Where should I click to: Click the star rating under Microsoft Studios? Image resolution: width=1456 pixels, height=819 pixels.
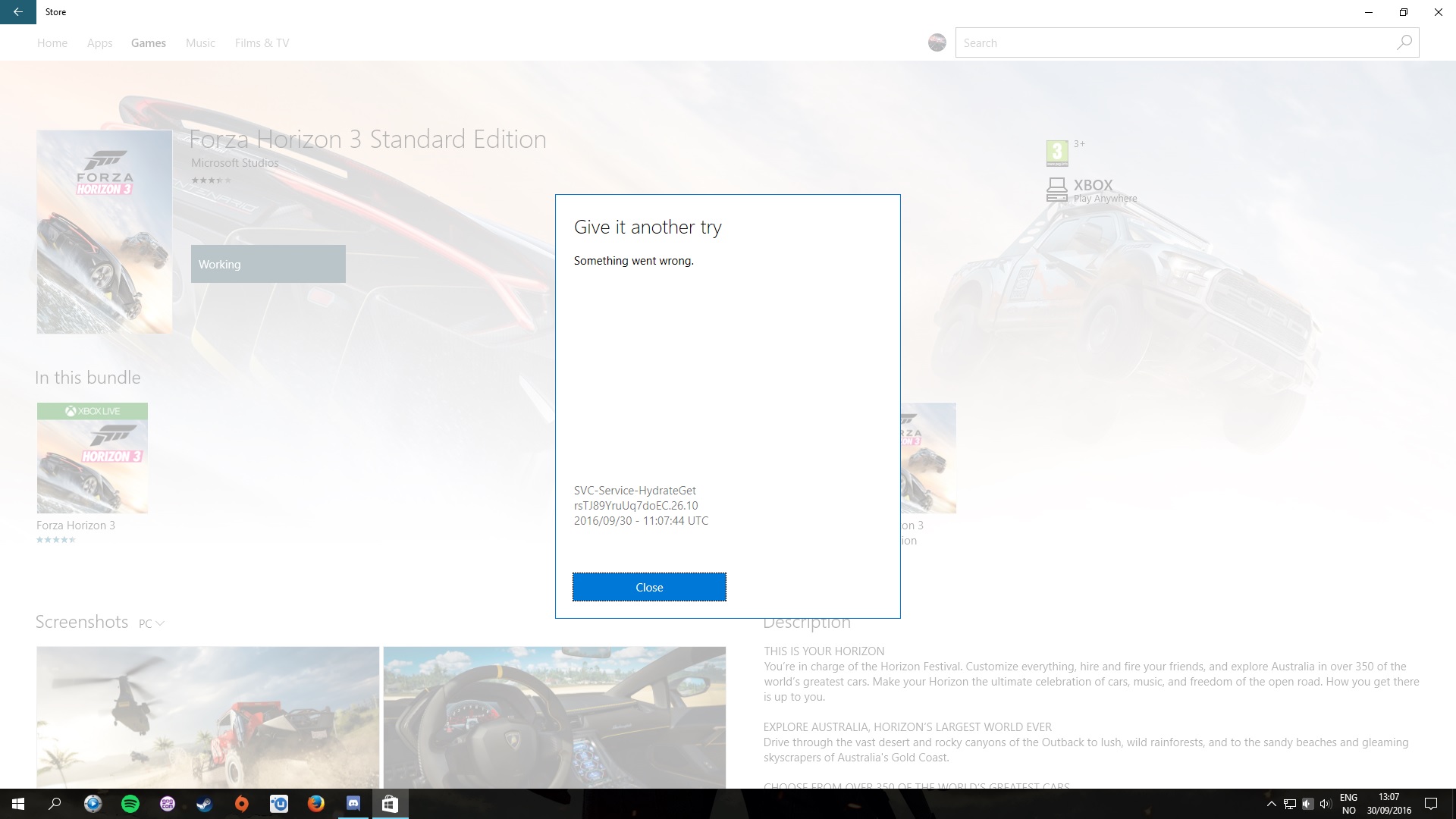[x=212, y=180]
